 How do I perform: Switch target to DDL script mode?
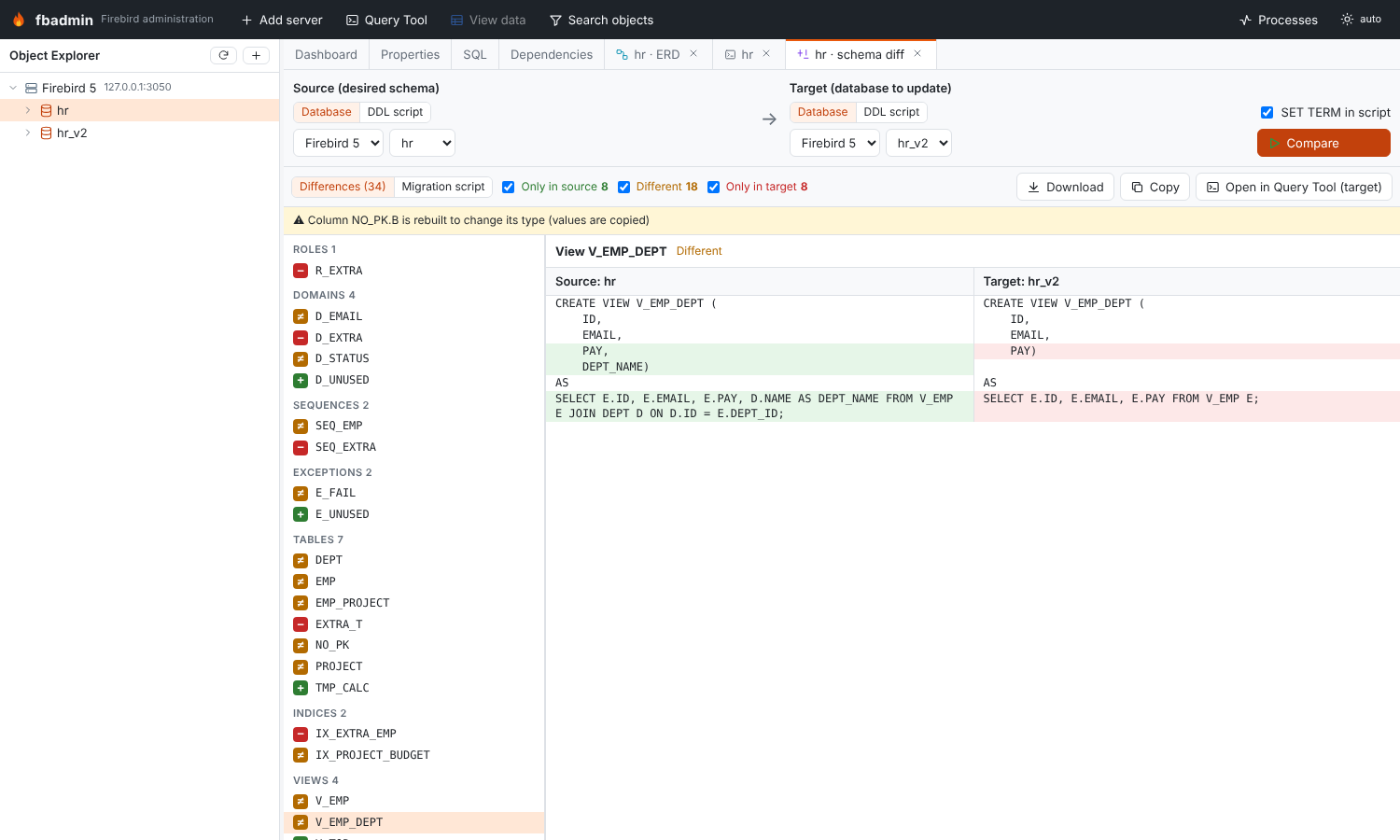pos(891,112)
